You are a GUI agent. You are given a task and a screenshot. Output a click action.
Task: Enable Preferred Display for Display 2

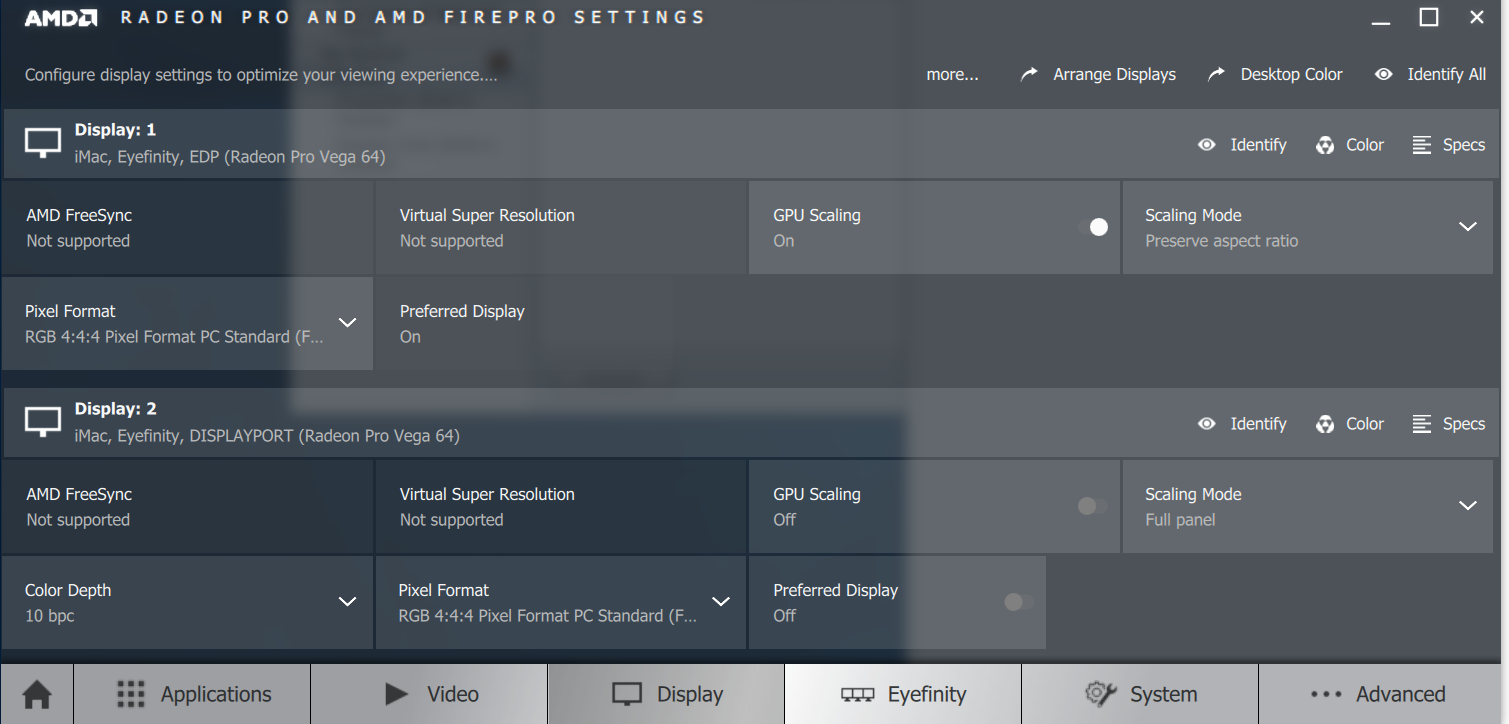pos(1019,602)
